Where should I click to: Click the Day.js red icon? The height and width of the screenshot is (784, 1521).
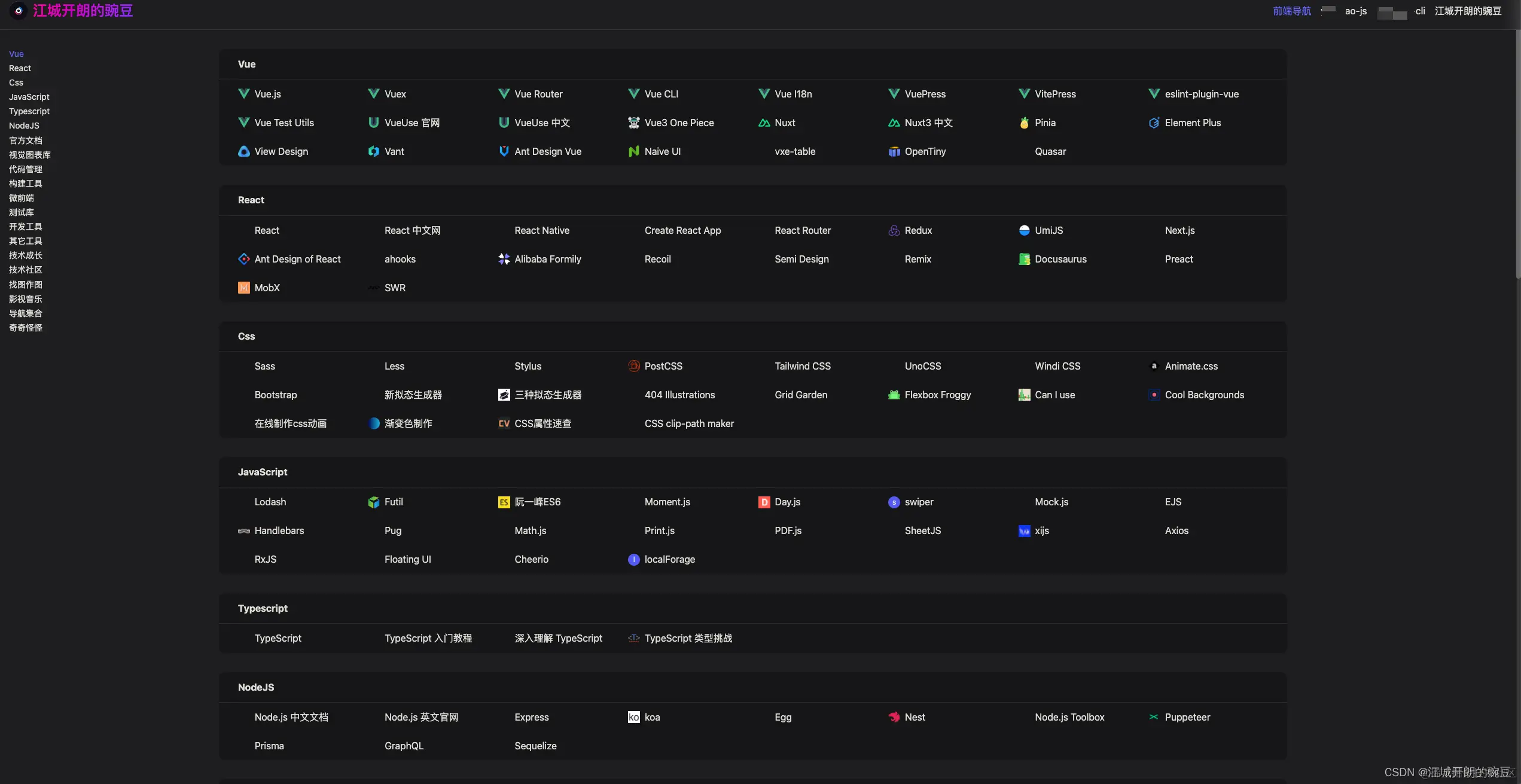pyautogui.click(x=764, y=502)
